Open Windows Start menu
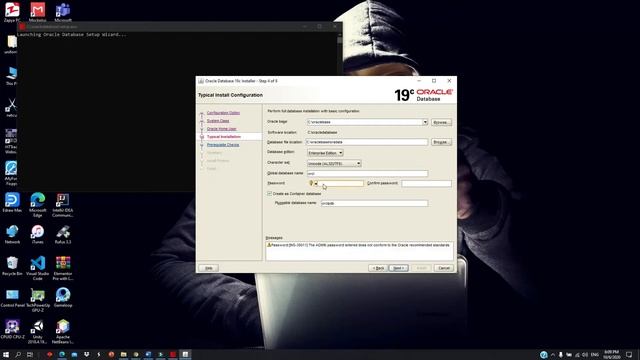This screenshot has height=360, width=640. pos(6,355)
